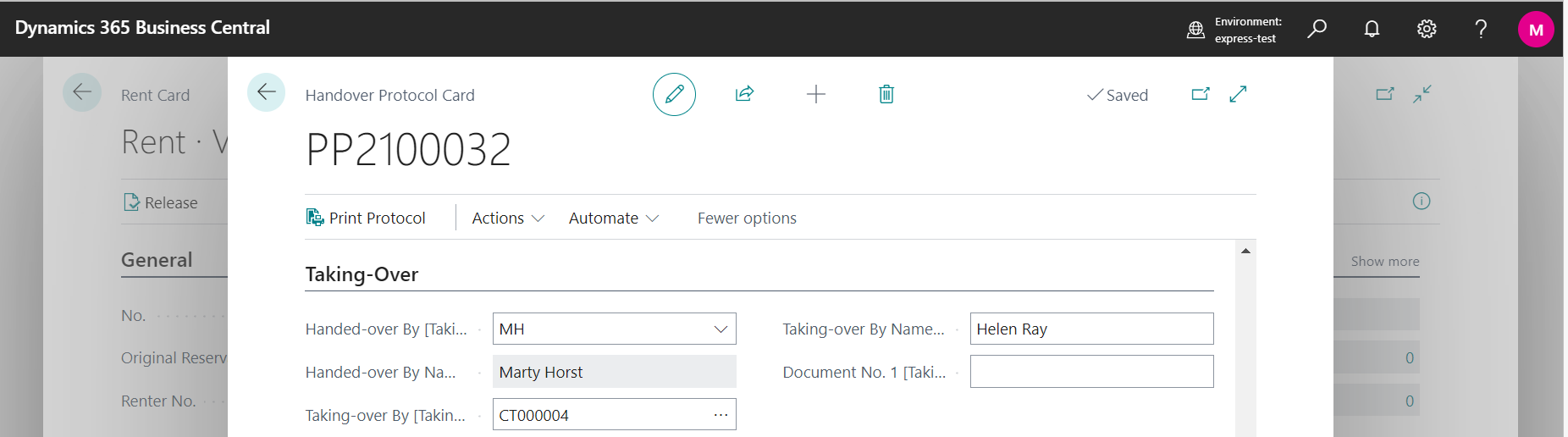Screen dimensions: 1568x437
Task: Click Print Protocol
Action: click(366, 218)
